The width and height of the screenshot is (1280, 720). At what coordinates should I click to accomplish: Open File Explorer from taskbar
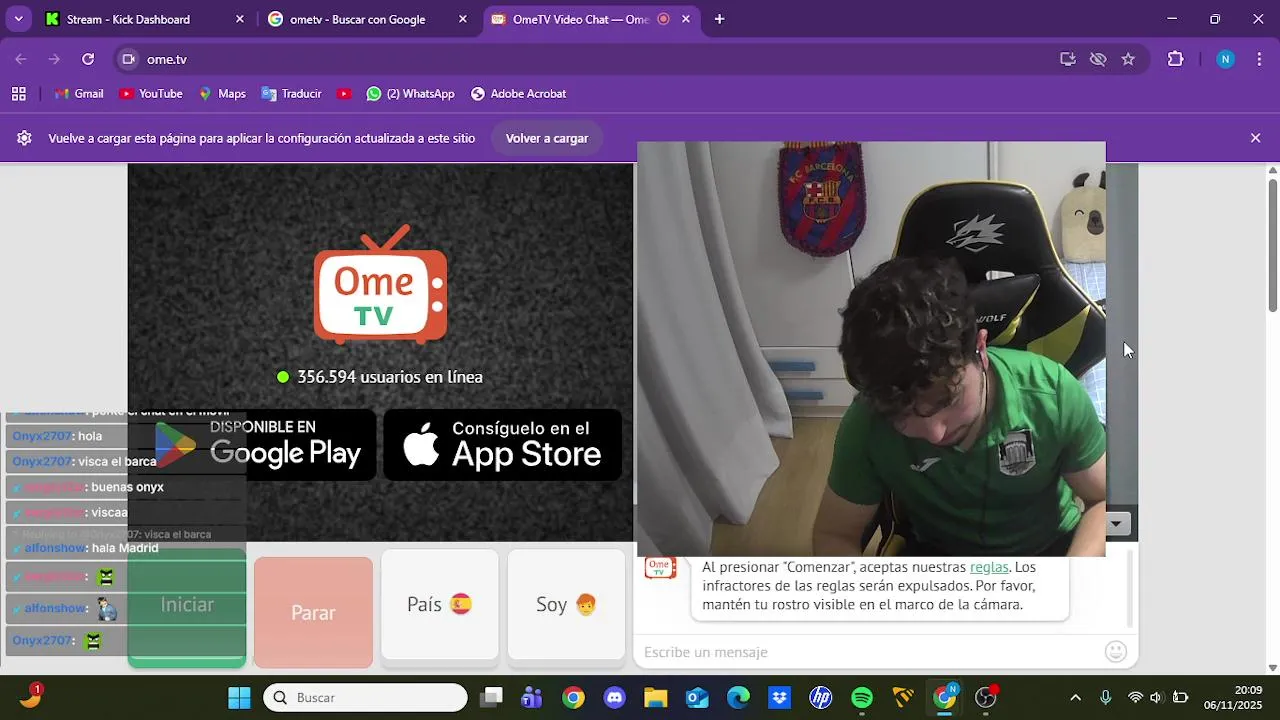[655, 697]
